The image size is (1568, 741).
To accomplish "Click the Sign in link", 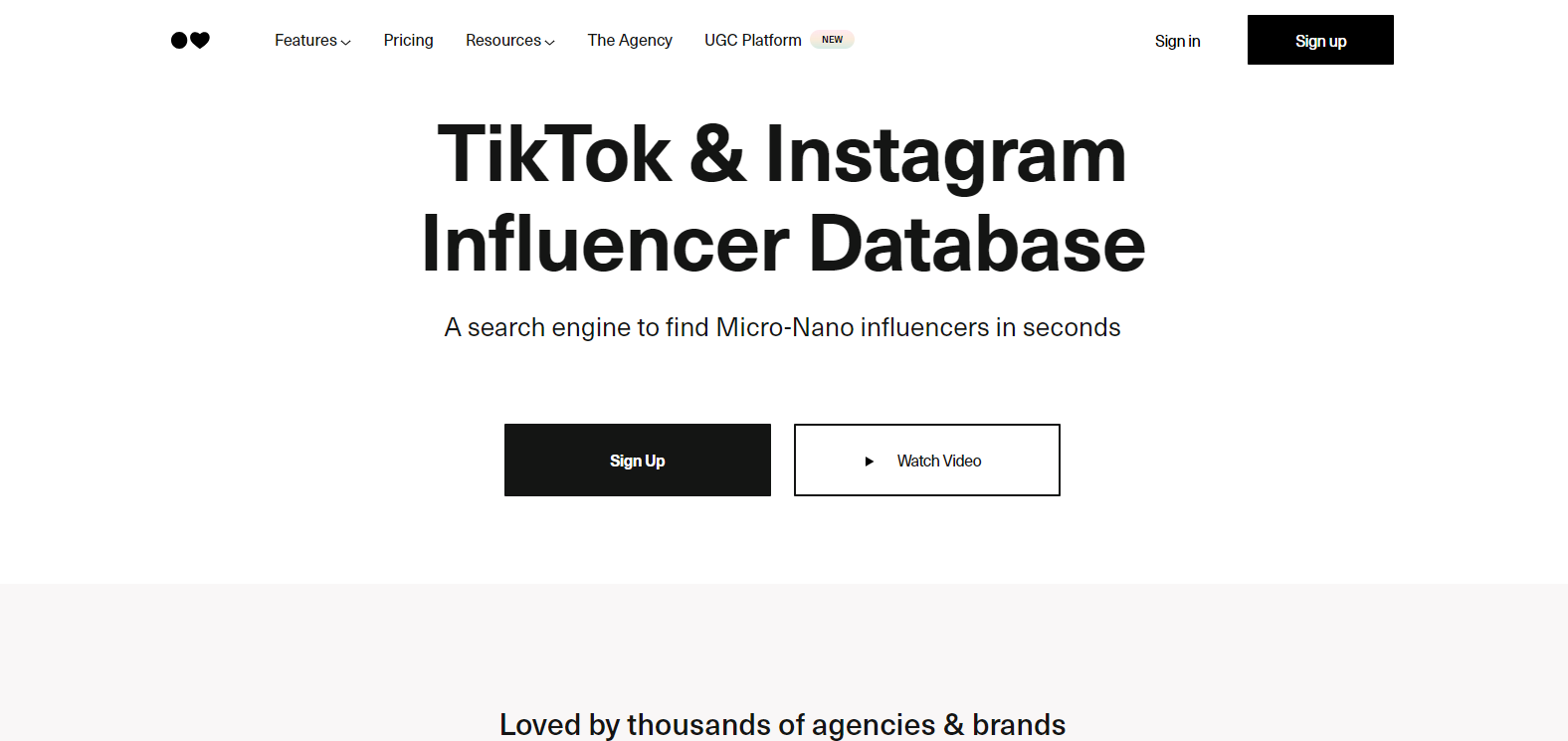I will click(1177, 41).
